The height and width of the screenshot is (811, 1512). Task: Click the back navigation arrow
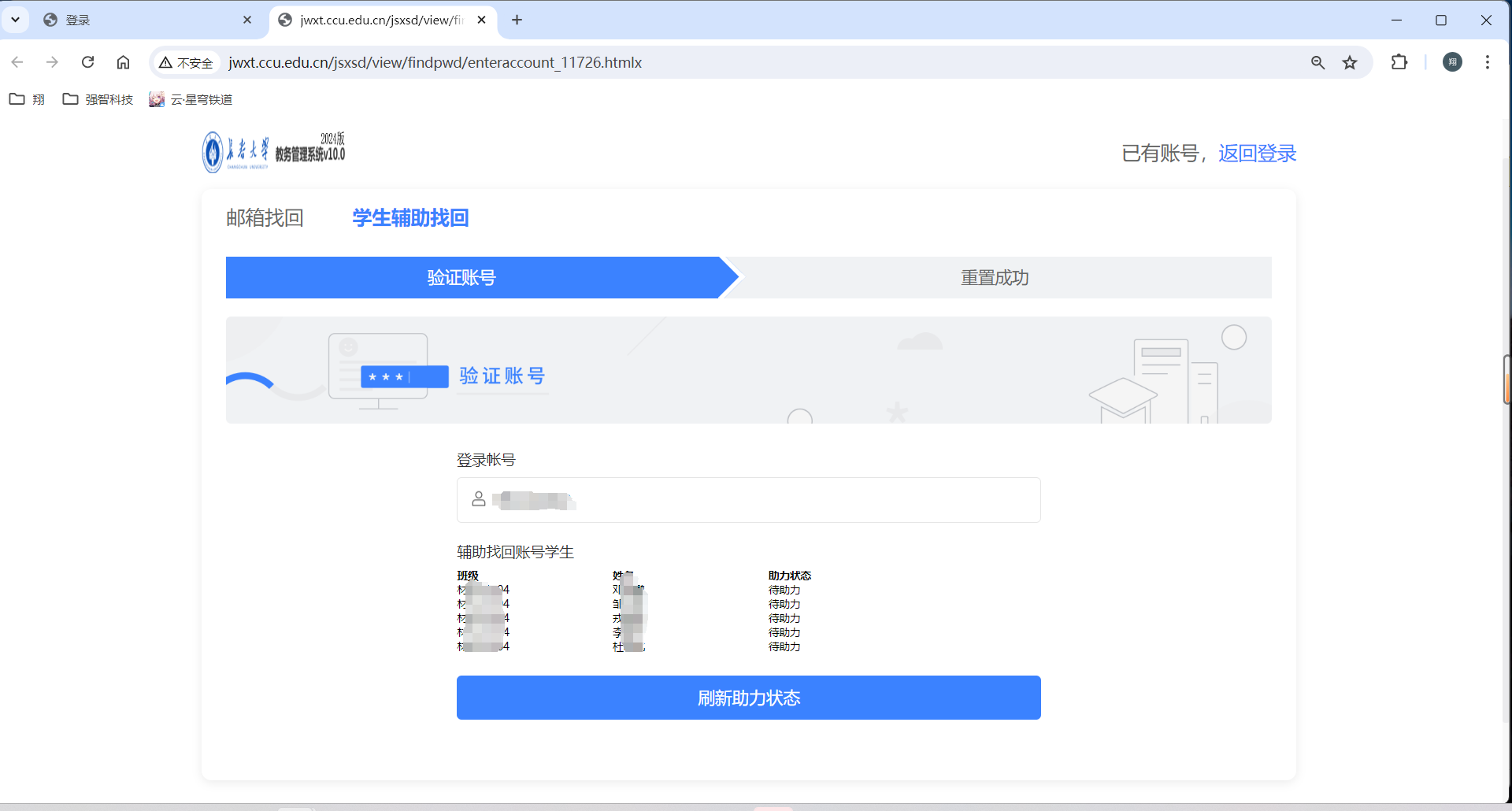[17, 62]
